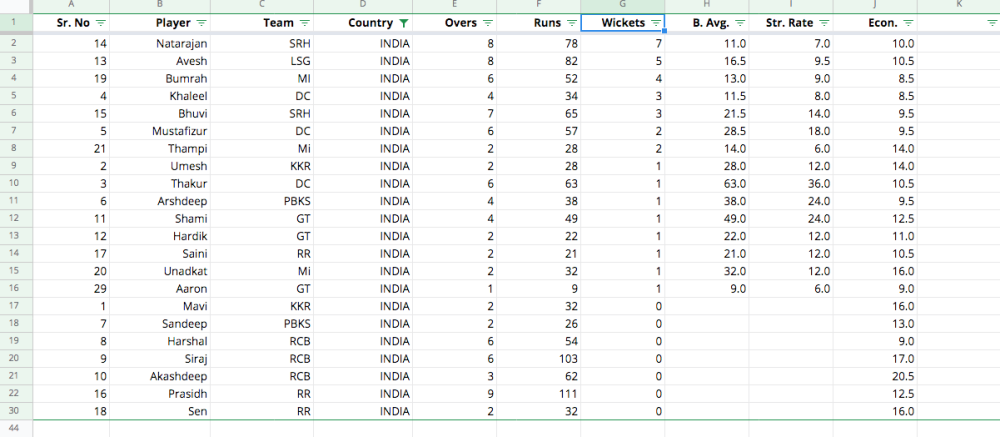
Task: Select column J header
Action: (x=875, y=6)
